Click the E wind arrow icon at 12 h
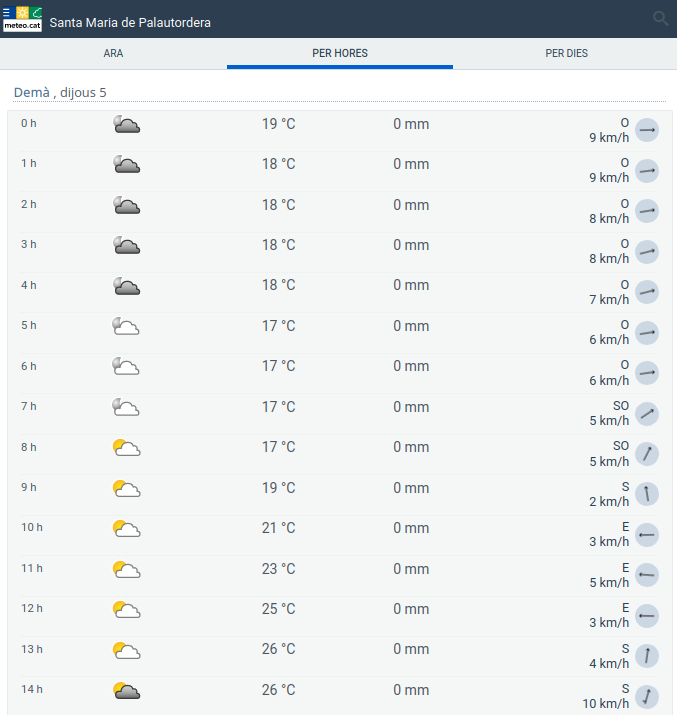This screenshot has height=715, width=677. click(x=647, y=616)
